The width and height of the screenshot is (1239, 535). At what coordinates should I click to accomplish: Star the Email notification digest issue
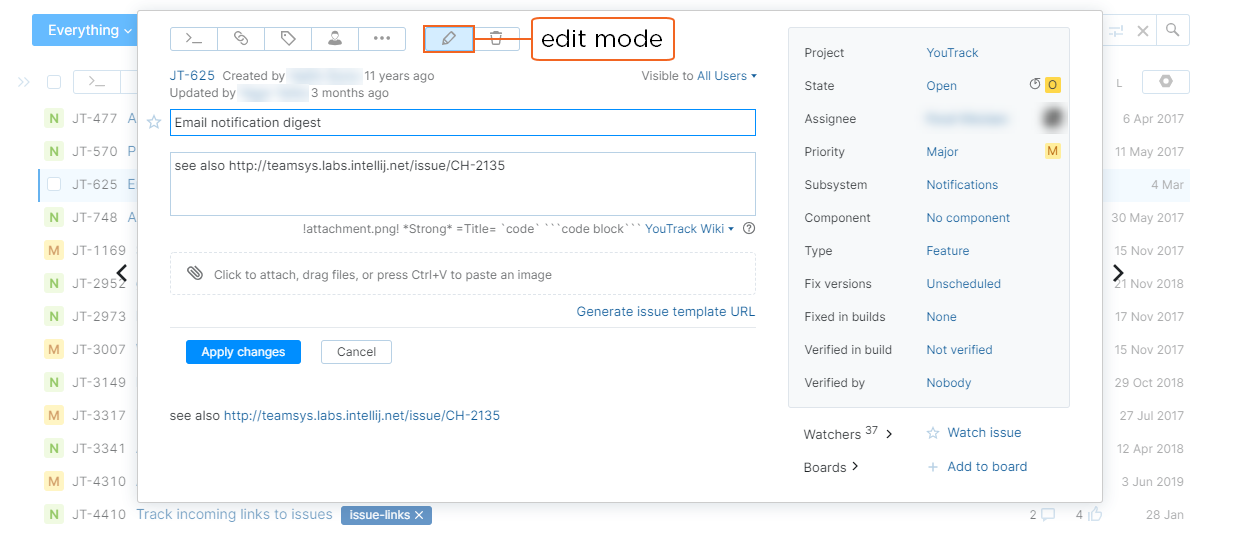[x=154, y=122]
